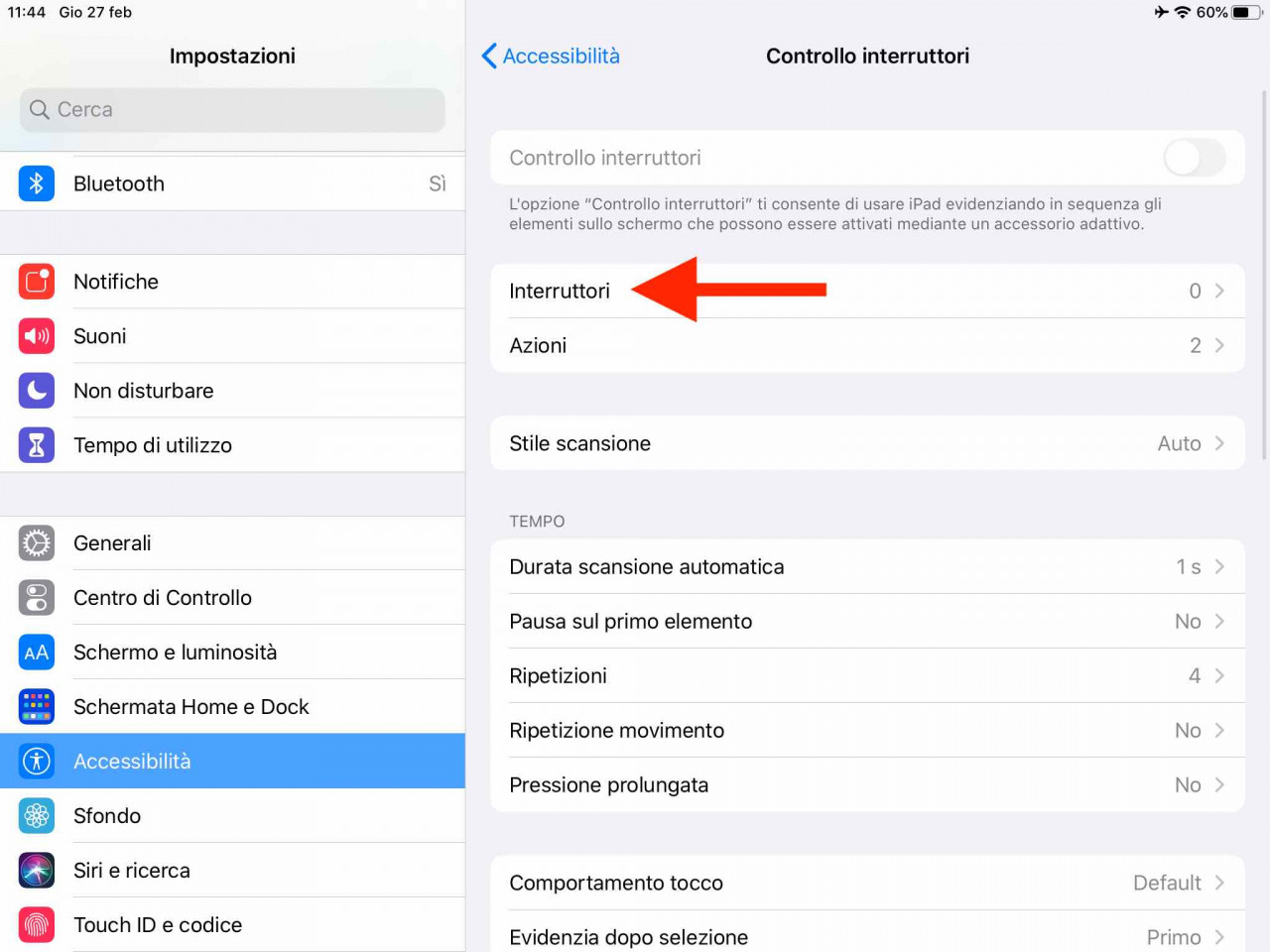Open the Azioni row

coord(867,345)
